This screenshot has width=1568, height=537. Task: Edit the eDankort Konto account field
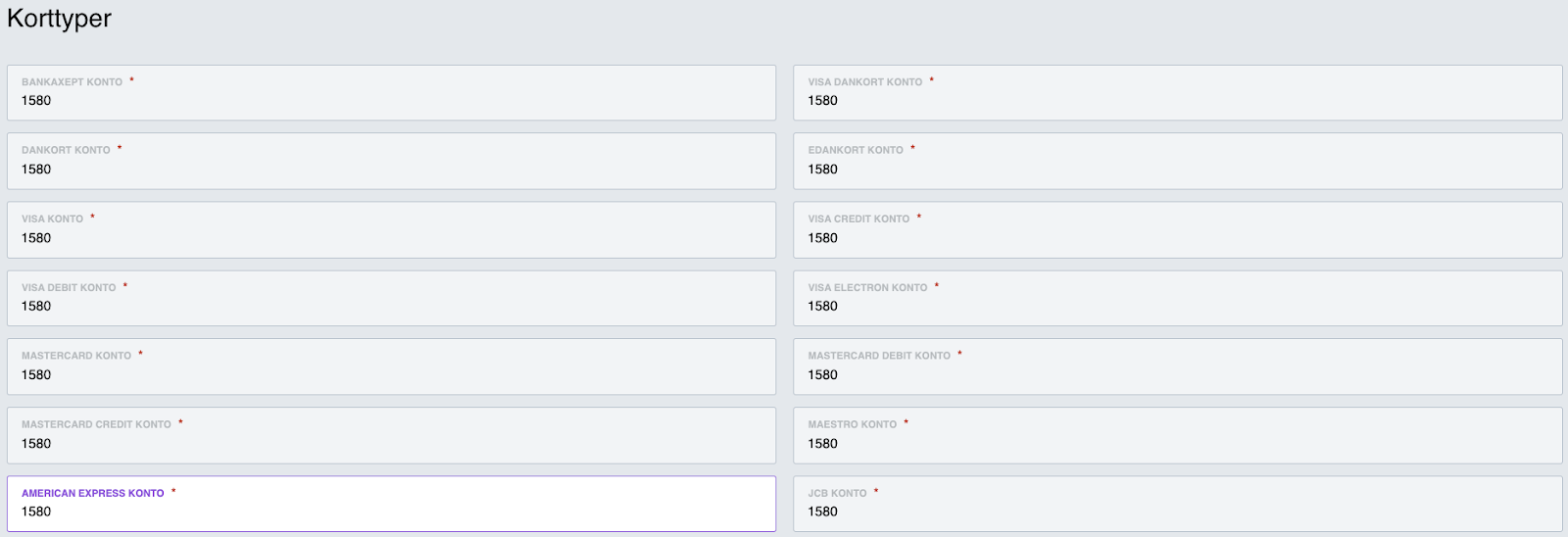(1177, 162)
